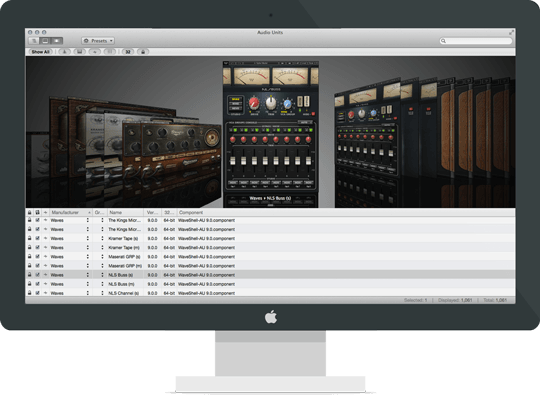Select the 'NLS Buss (m)' name cell
Viewport: 540px width, 395px height.
click(x=121, y=284)
